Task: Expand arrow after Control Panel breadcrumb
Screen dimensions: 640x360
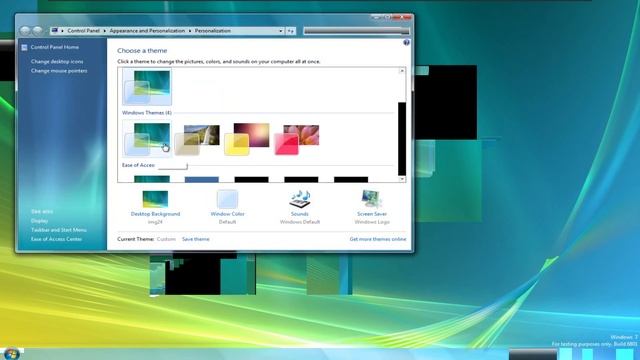Action: click(104, 31)
